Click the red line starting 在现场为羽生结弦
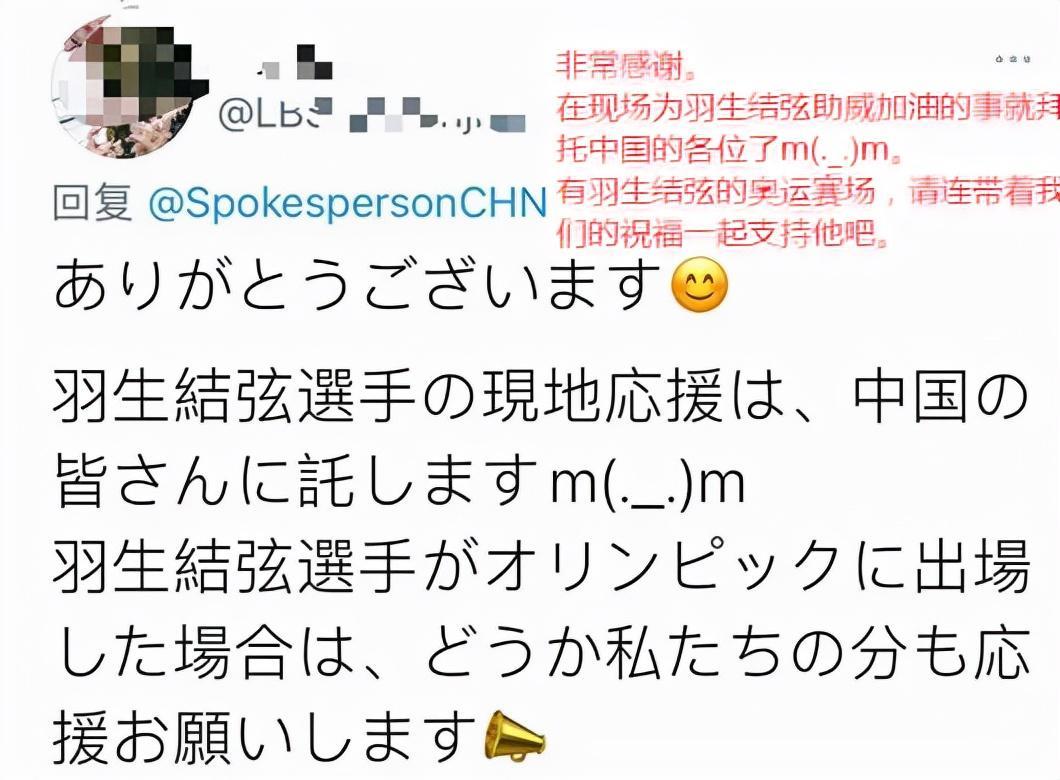The image size is (1060, 780). [808, 107]
